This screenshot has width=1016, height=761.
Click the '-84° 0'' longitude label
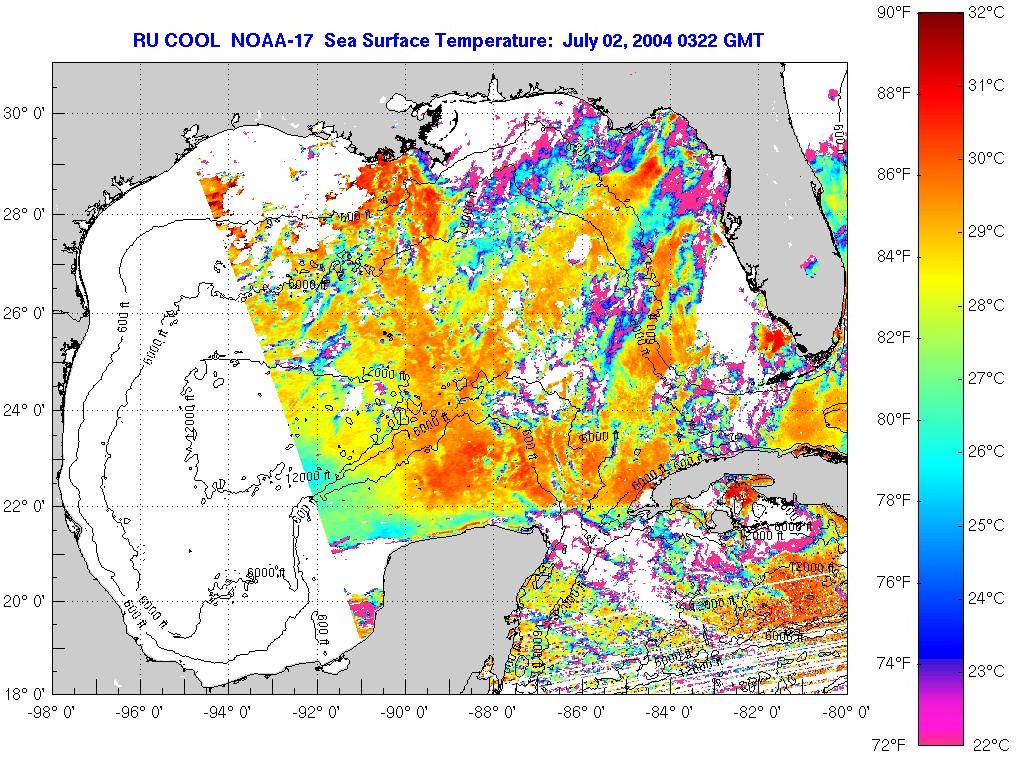pos(669,713)
